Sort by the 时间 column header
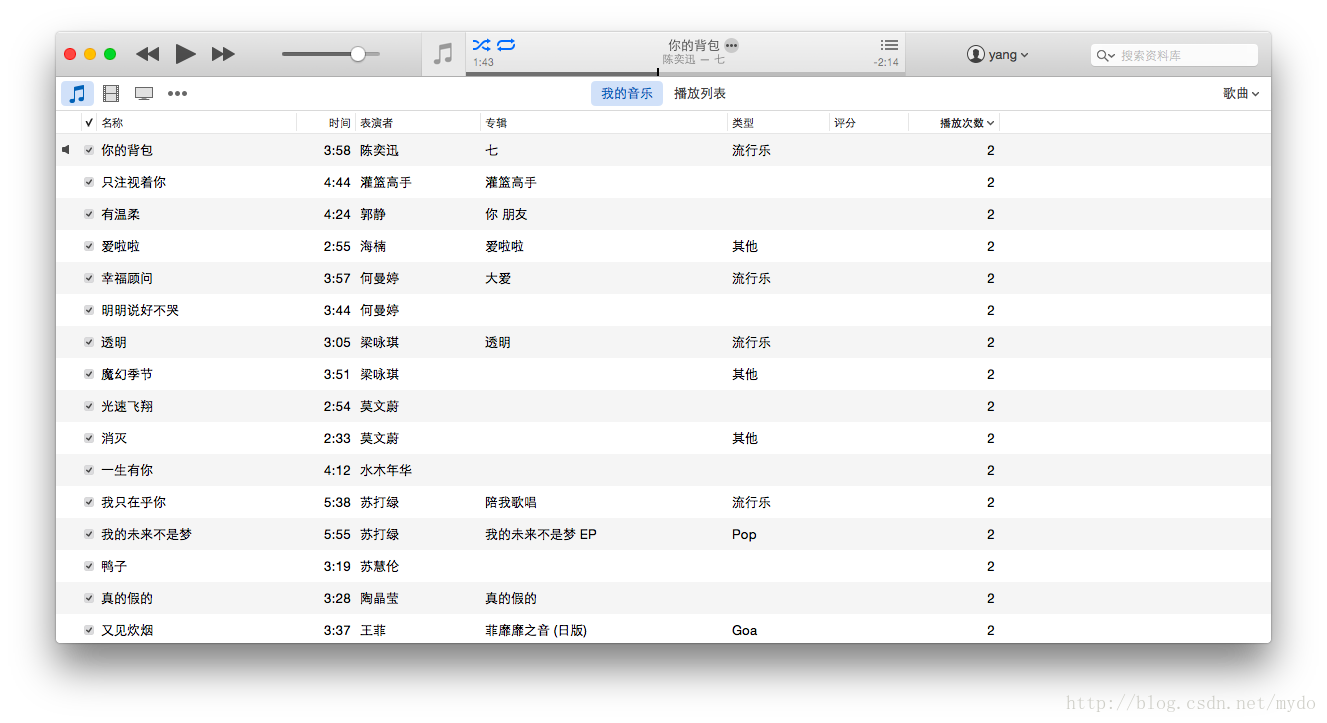This screenshot has width=1327, height=723. point(340,123)
